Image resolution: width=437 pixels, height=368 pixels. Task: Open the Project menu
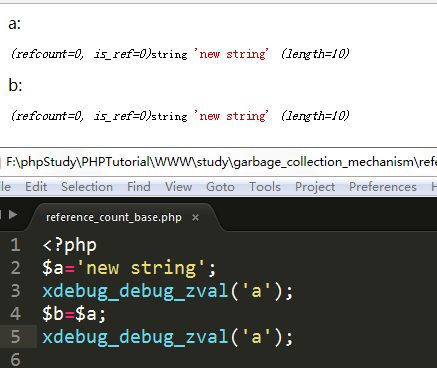coord(315,187)
